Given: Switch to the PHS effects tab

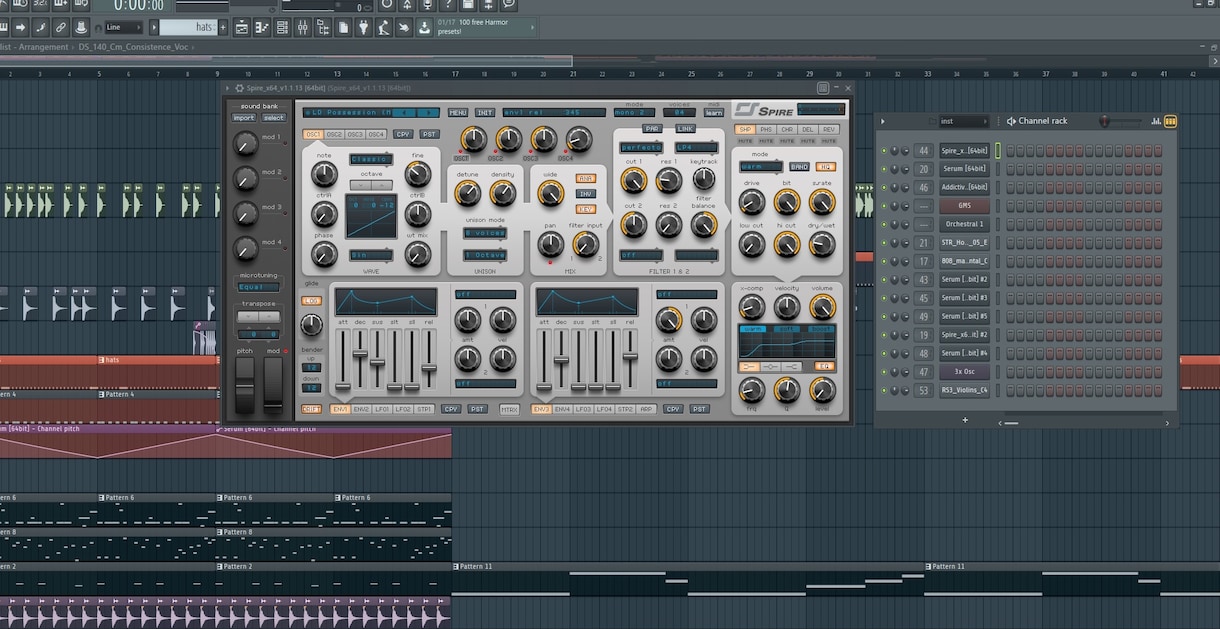Looking at the screenshot, I should click(766, 129).
